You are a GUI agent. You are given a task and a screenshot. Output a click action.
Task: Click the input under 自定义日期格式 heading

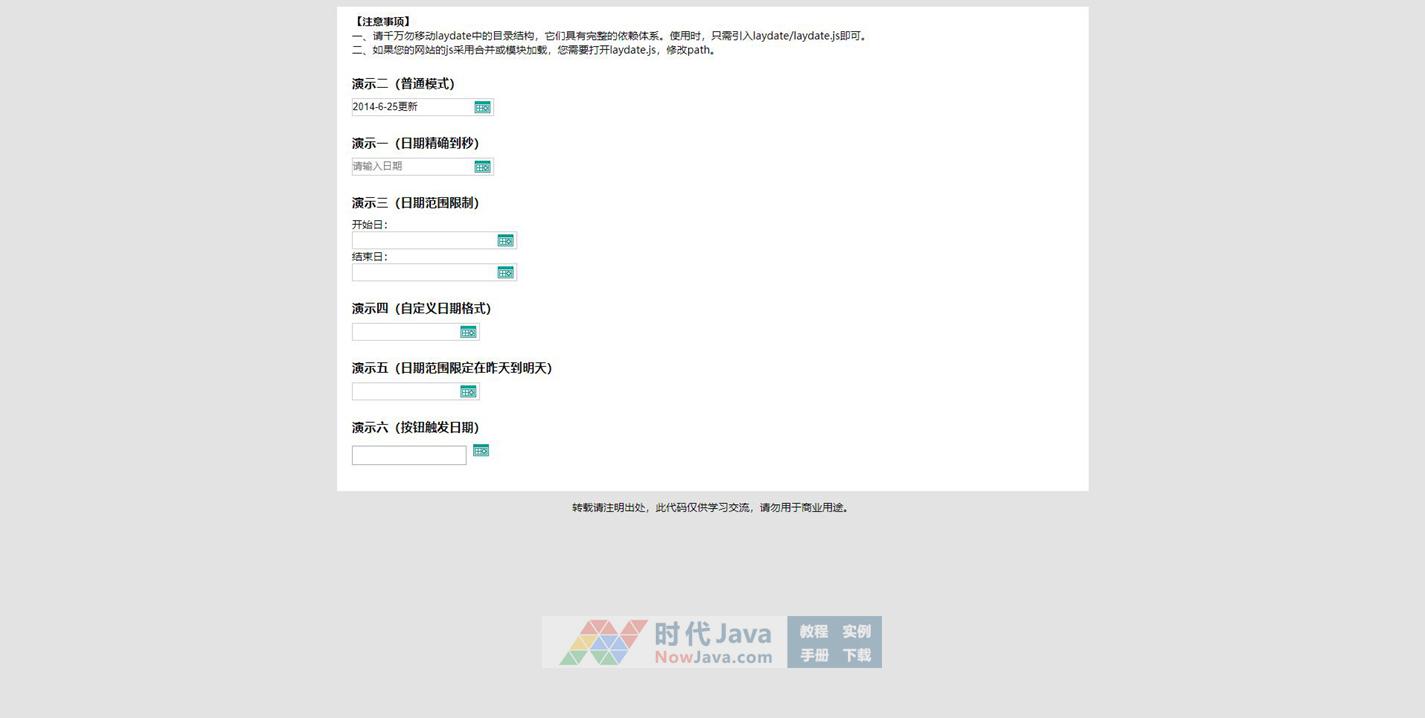pos(405,332)
